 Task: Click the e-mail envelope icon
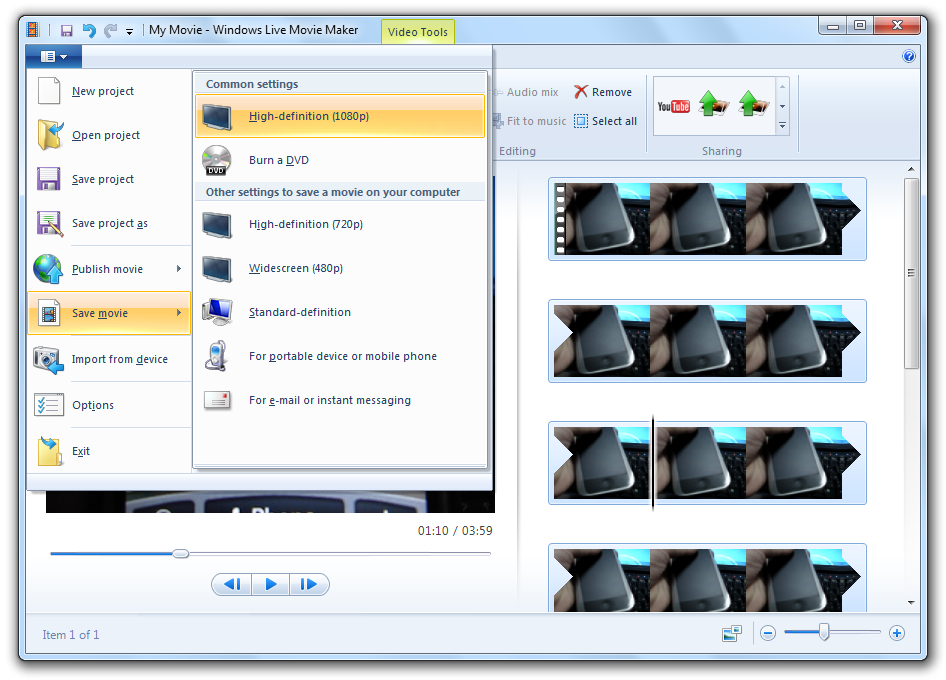point(217,400)
